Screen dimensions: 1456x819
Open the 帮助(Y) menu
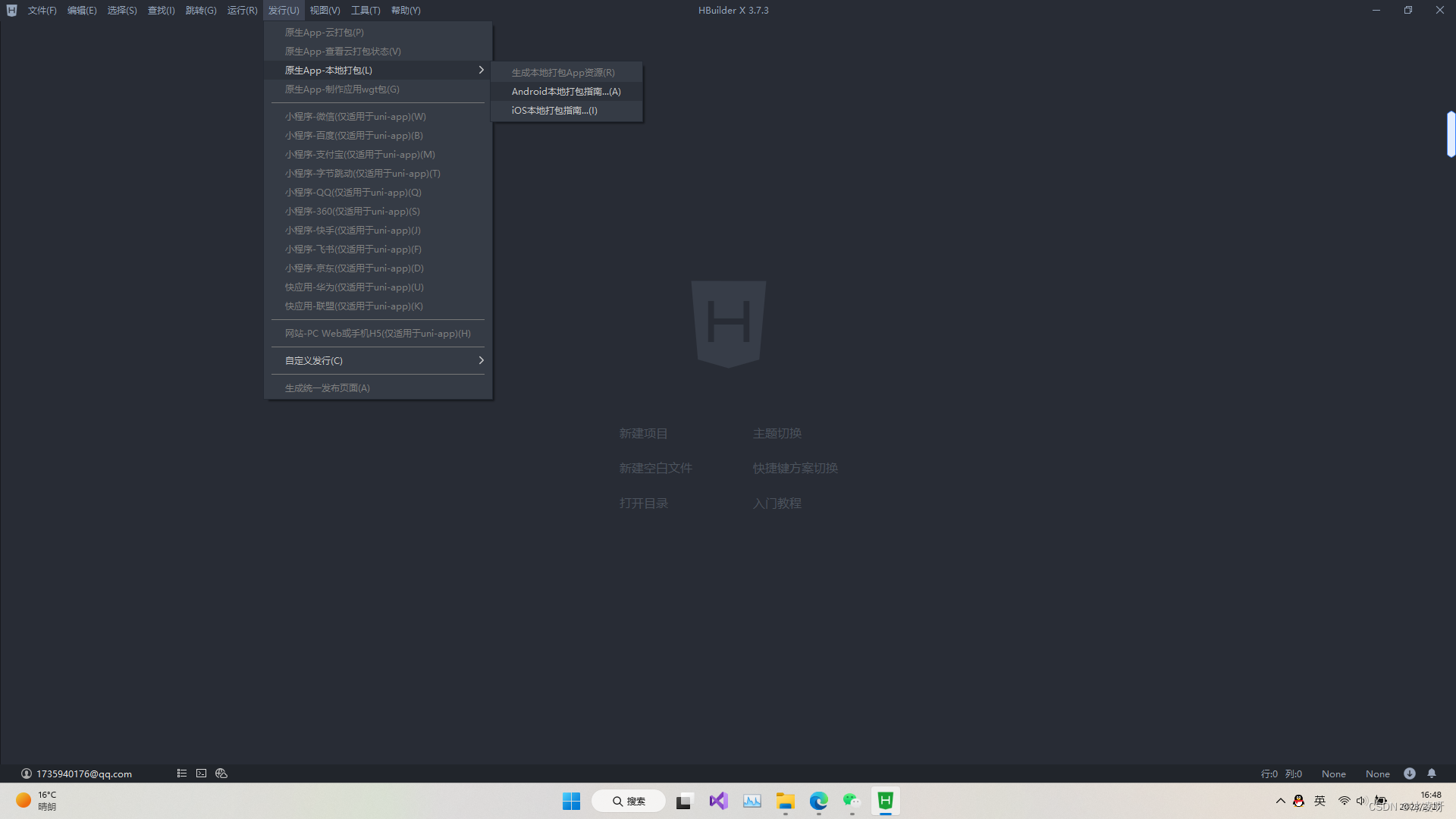coord(406,11)
